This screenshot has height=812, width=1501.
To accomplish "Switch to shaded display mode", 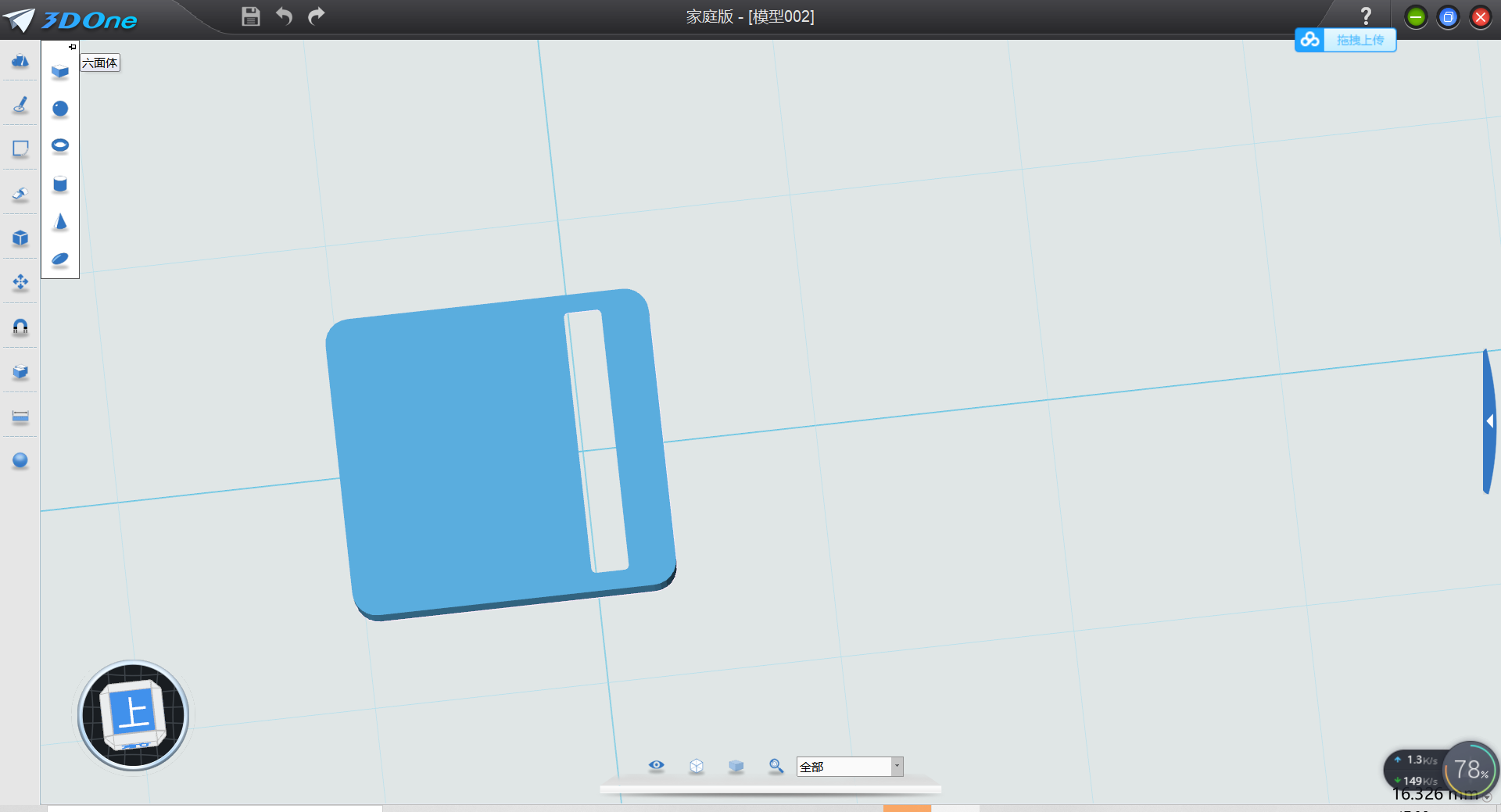I will tap(736, 767).
